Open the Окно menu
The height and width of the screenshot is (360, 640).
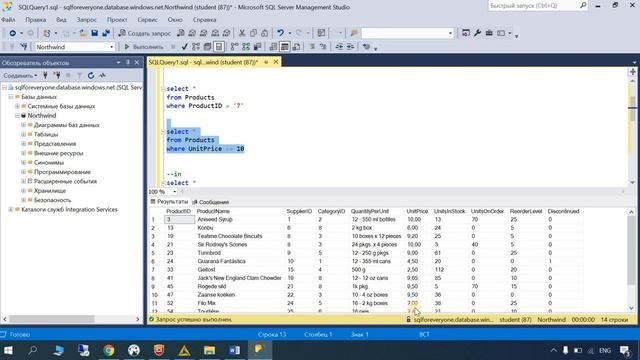(175, 20)
